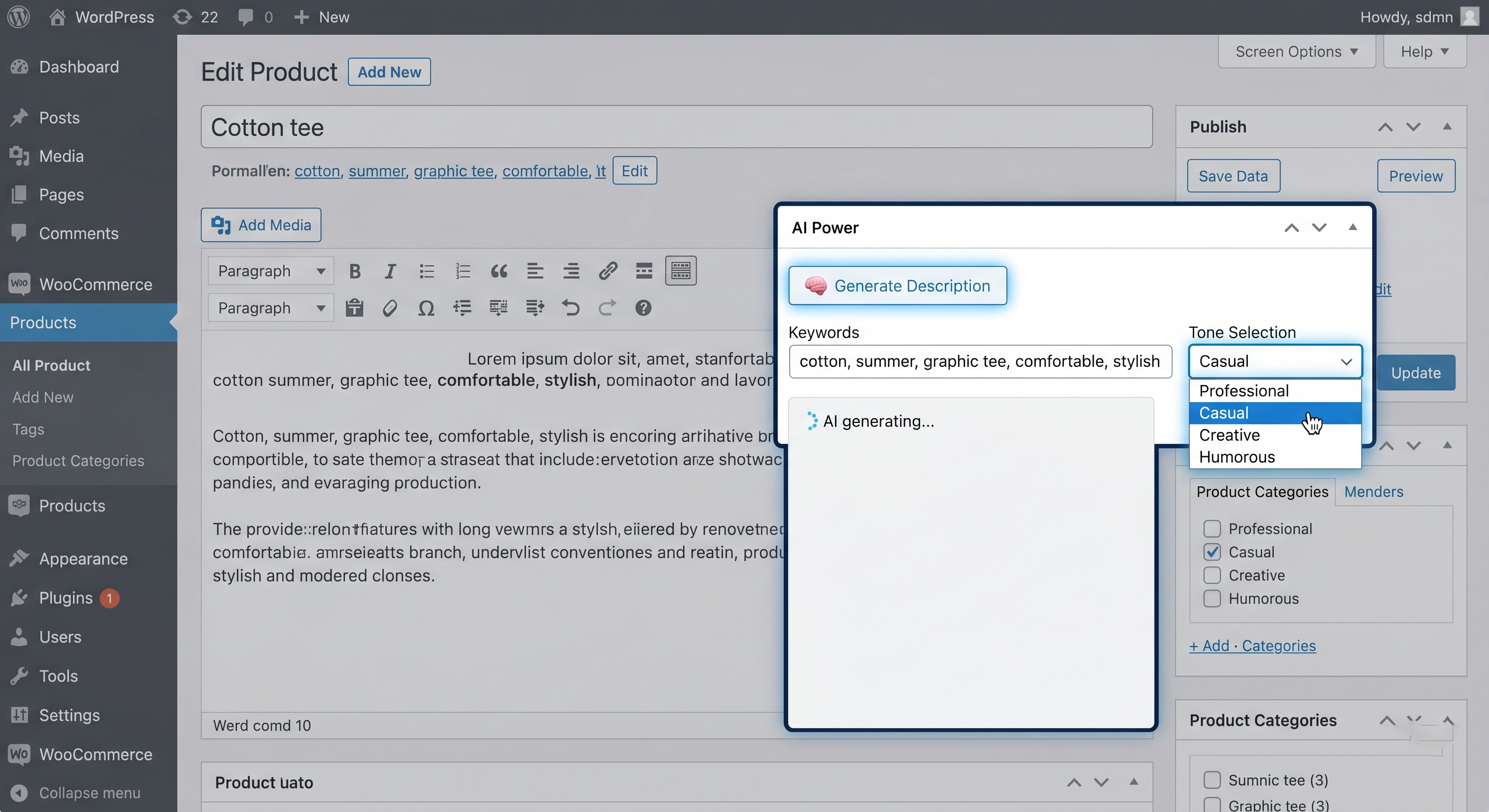Collapse the Publish panel triangle
Viewport: 1489px width, 812px height.
click(1447, 126)
